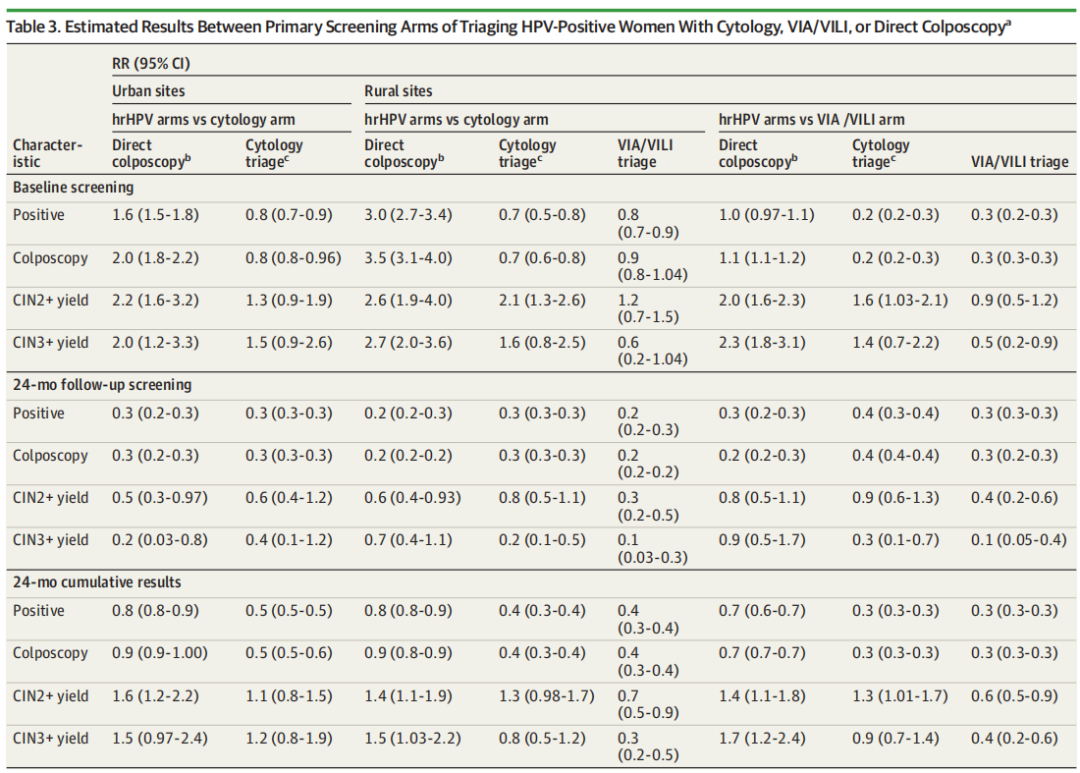
Task: Click the value 3.0 (2.7-3.4)
Action: (x=408, y=215)
